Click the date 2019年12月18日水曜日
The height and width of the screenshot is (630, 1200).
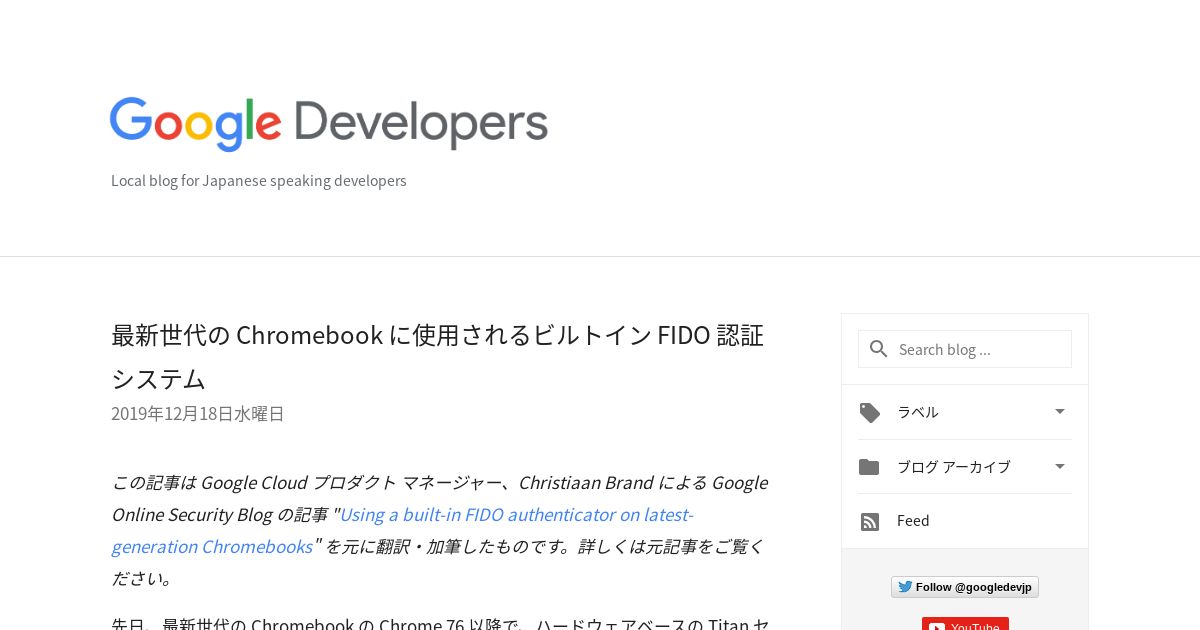[x=198, y=414]
